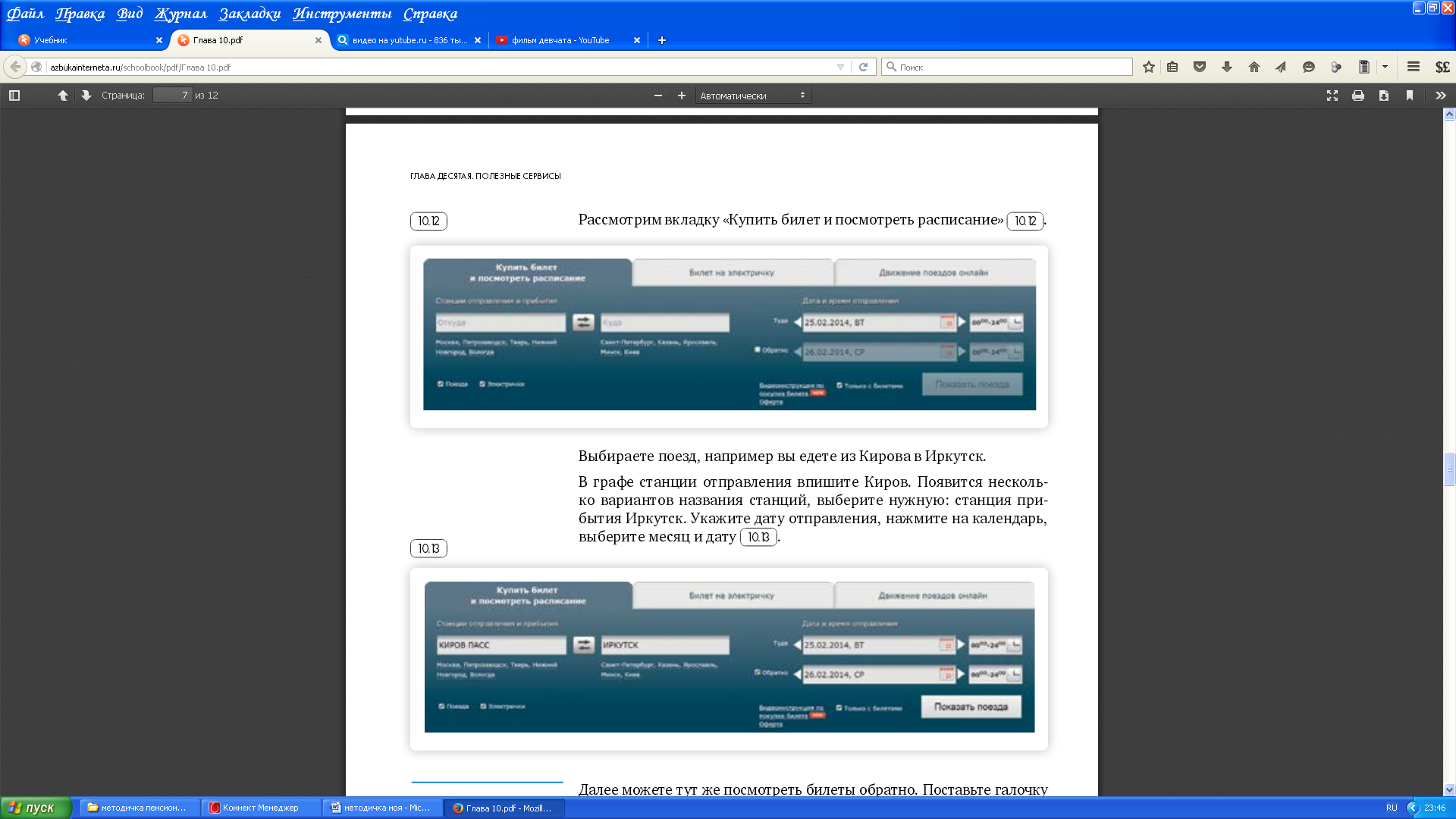Close the Глава 10.pdf tab
The width and height of the screenshot is (1456, 819).
point(318,40)
